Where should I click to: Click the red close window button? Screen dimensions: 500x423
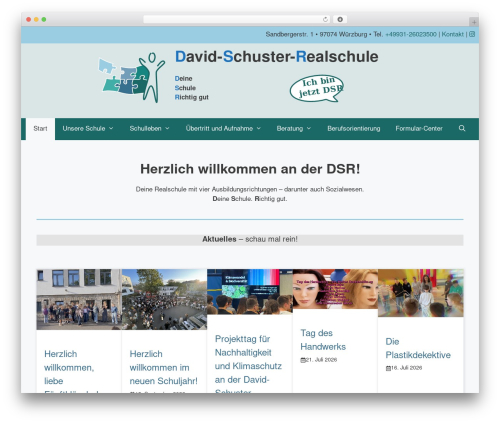click(29, 20)
